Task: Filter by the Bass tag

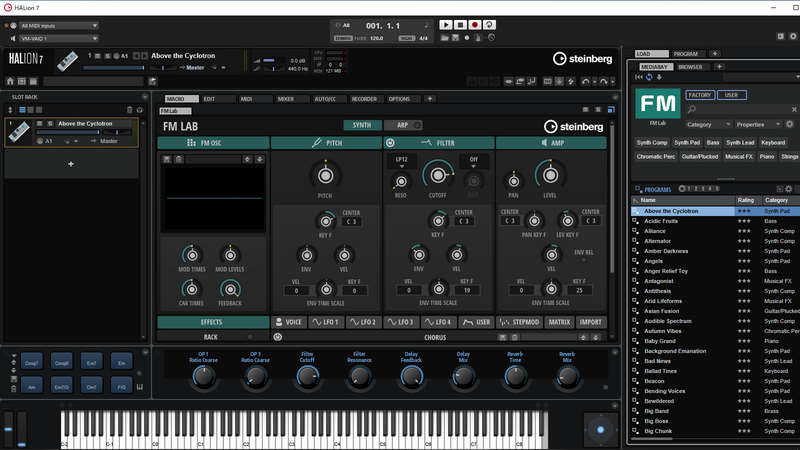Action: 713,143
